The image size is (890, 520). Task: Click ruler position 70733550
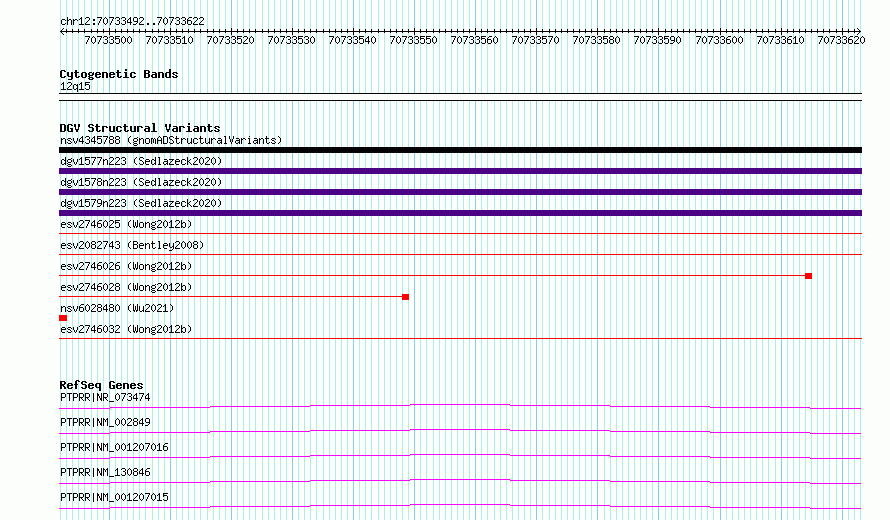(413, 40)
